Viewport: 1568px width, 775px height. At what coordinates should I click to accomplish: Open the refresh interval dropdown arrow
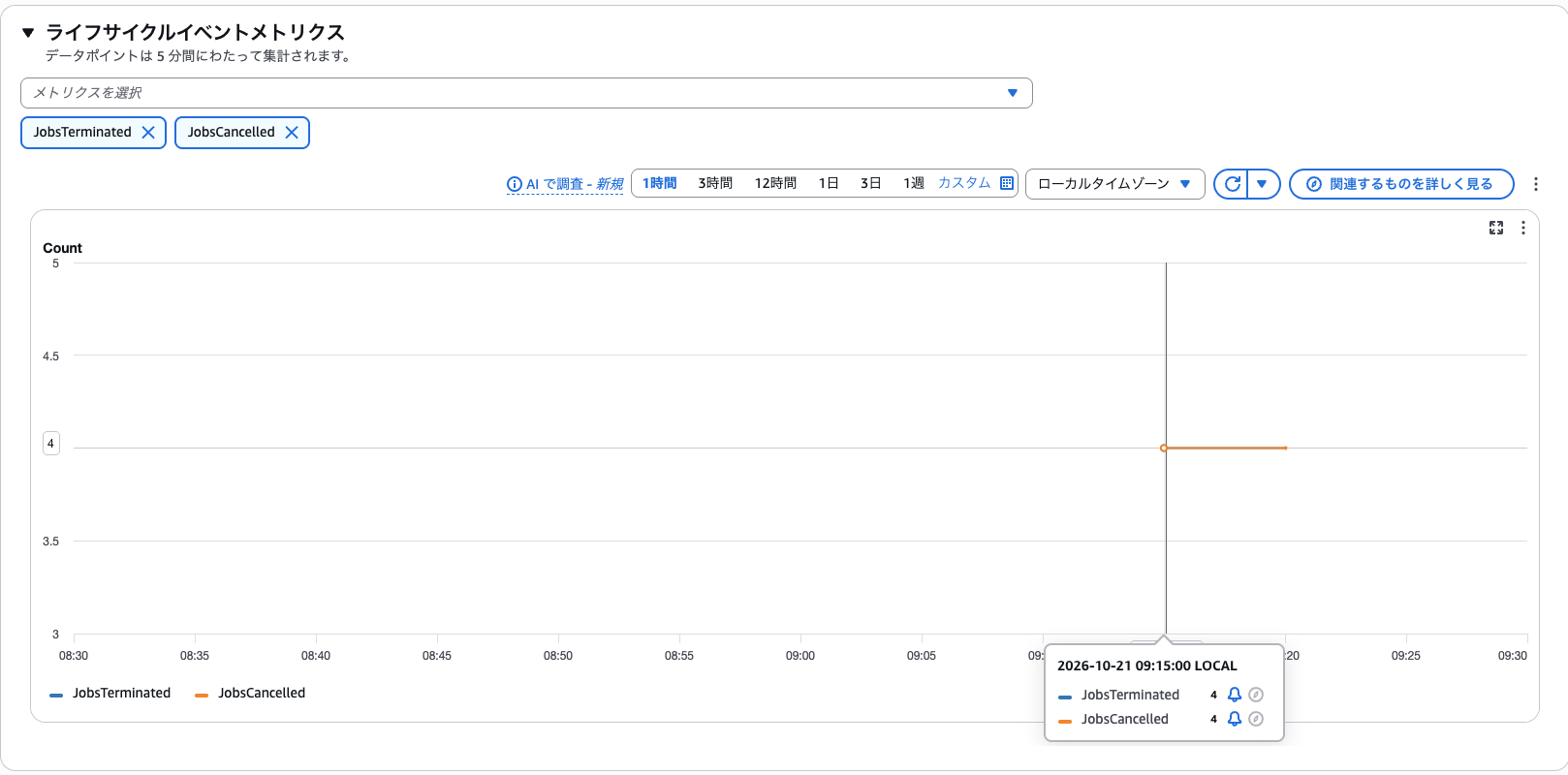point(1263,184)
